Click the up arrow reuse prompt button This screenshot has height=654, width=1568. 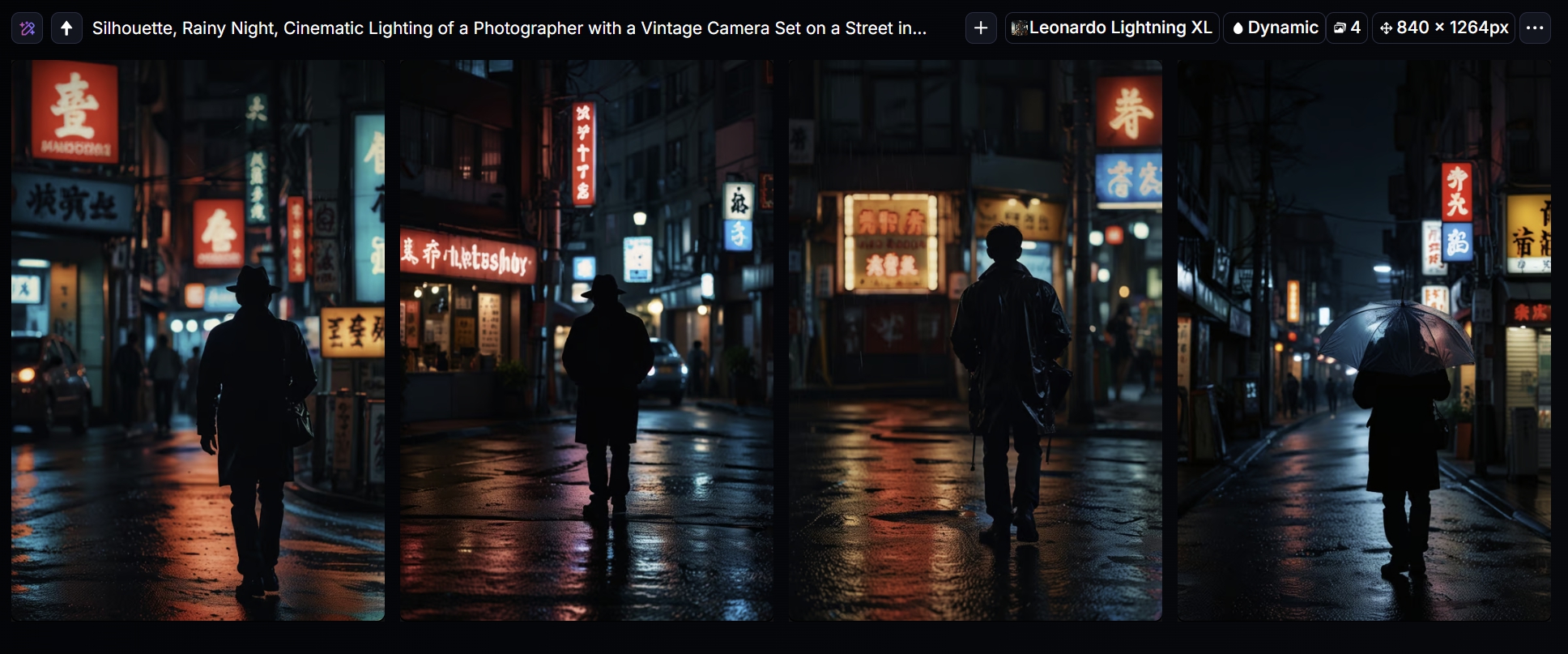[x=66, y=28]
